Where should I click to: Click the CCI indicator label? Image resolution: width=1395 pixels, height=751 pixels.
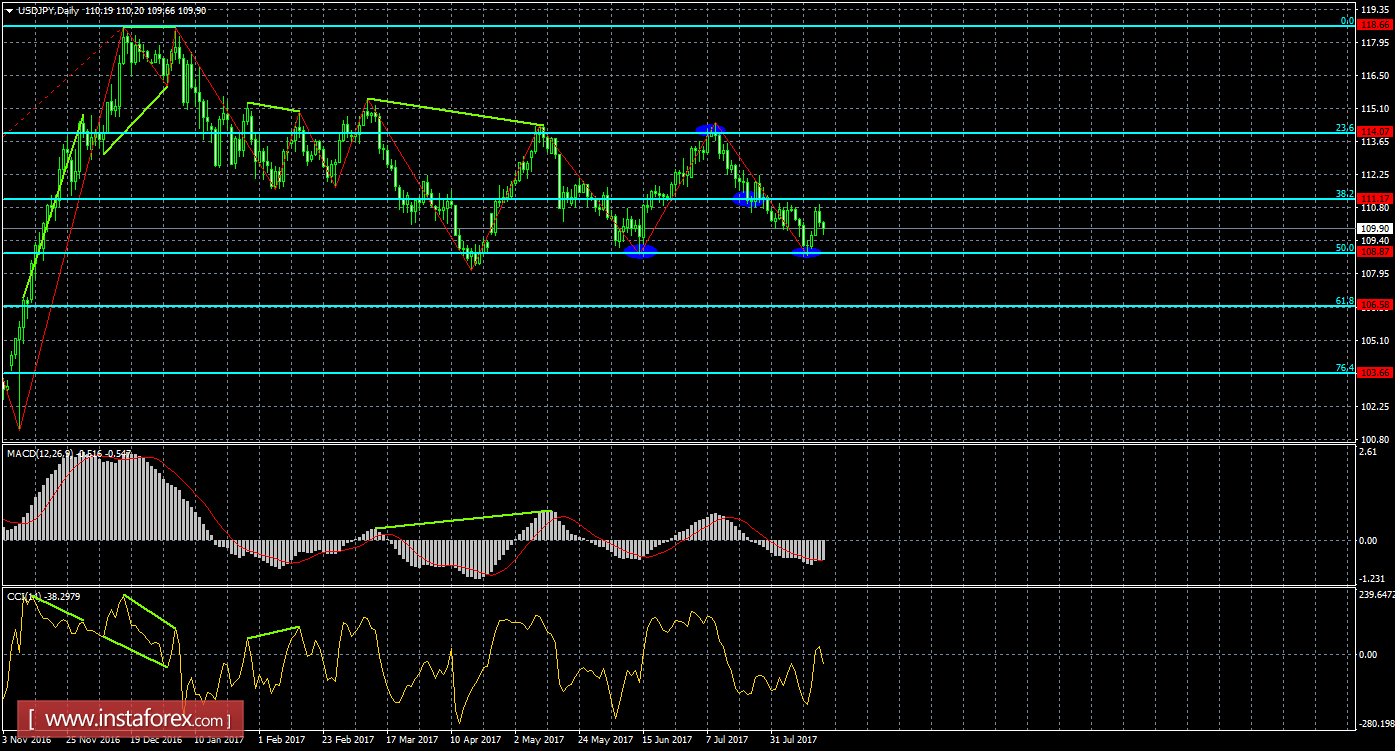click(22, 596)
